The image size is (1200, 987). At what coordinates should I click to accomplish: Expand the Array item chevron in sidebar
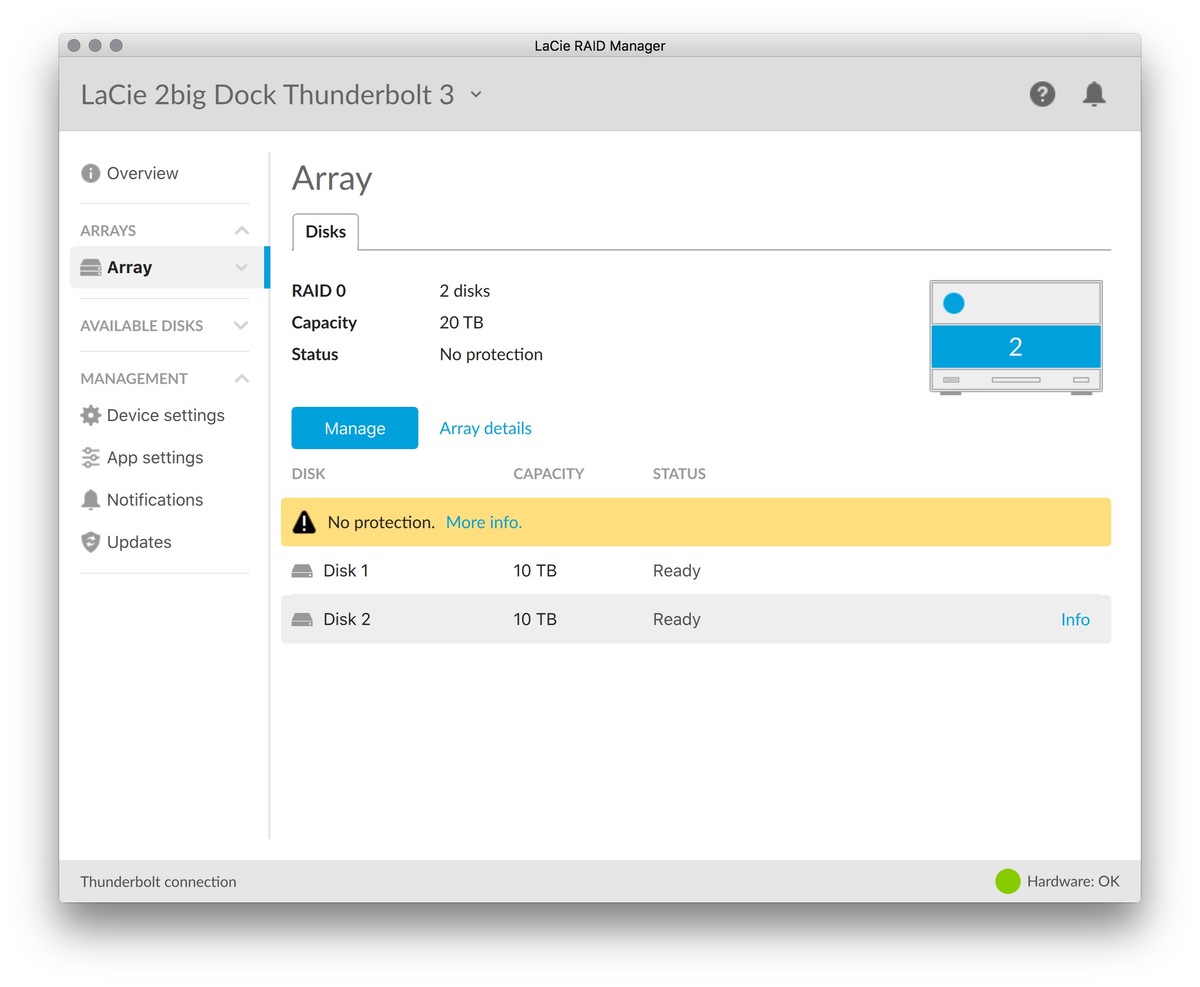(241, 268)
